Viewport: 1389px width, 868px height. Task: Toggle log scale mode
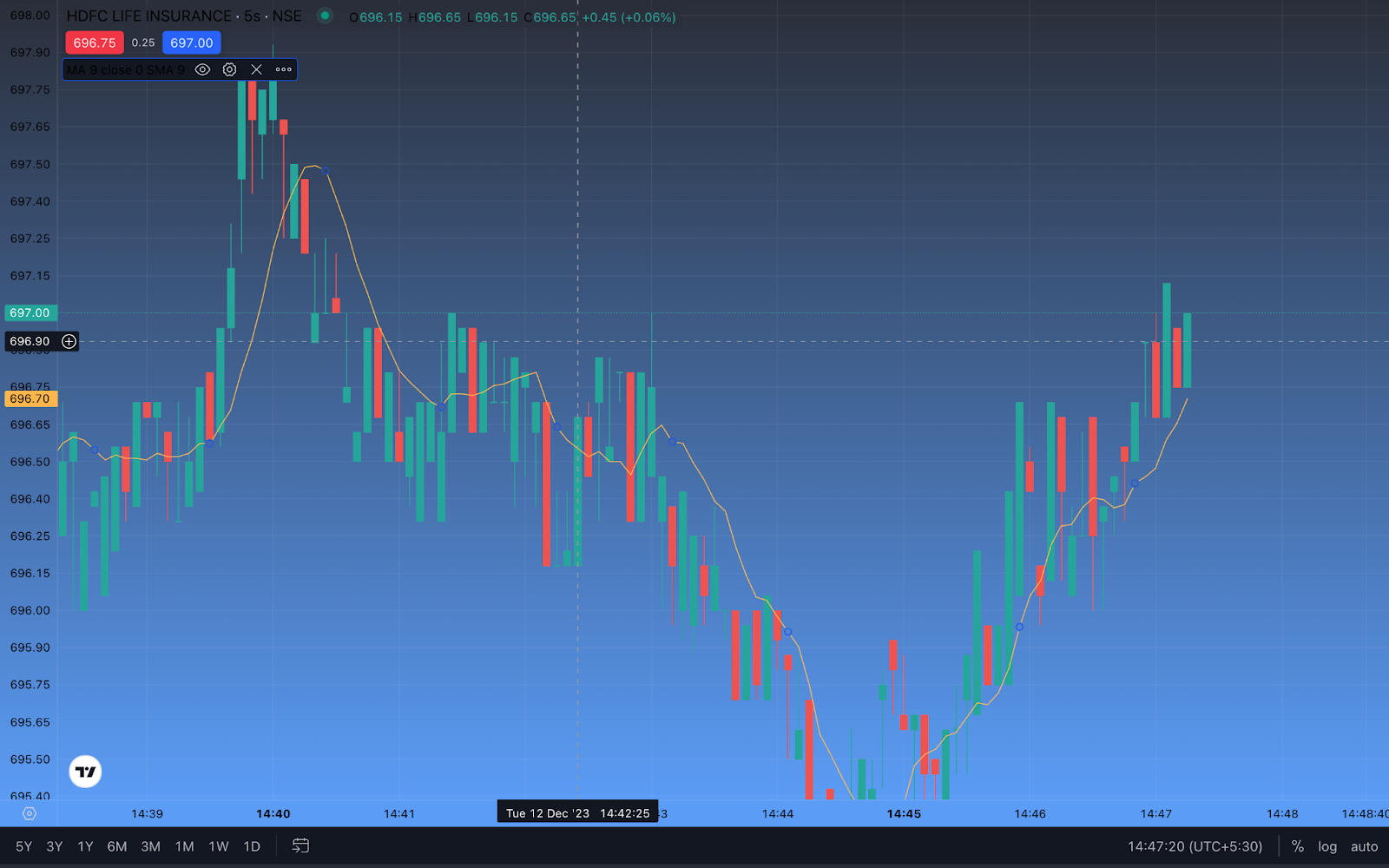pos(1327,846)
